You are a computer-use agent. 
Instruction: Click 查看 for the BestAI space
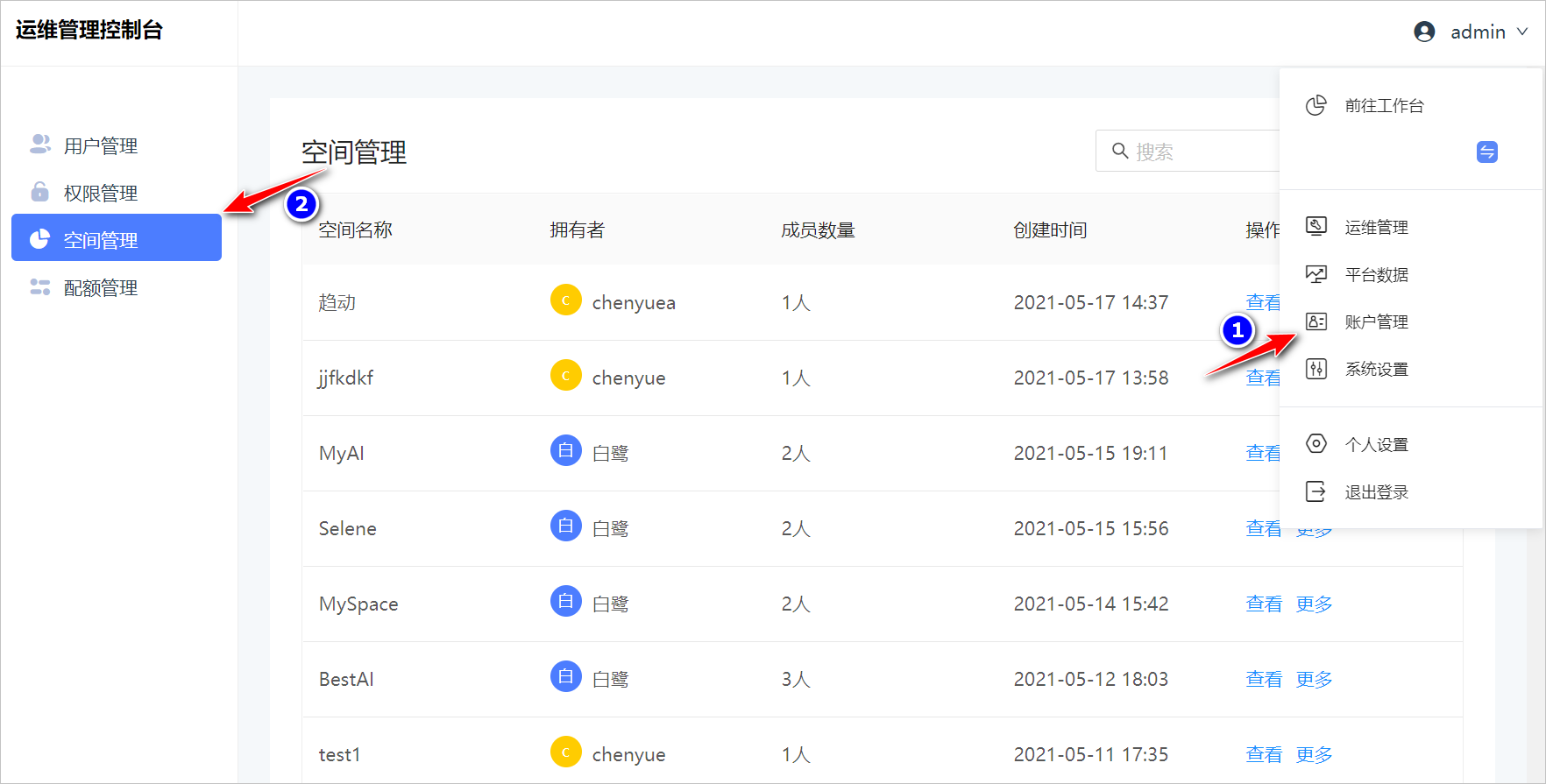tap(1263, 679)
